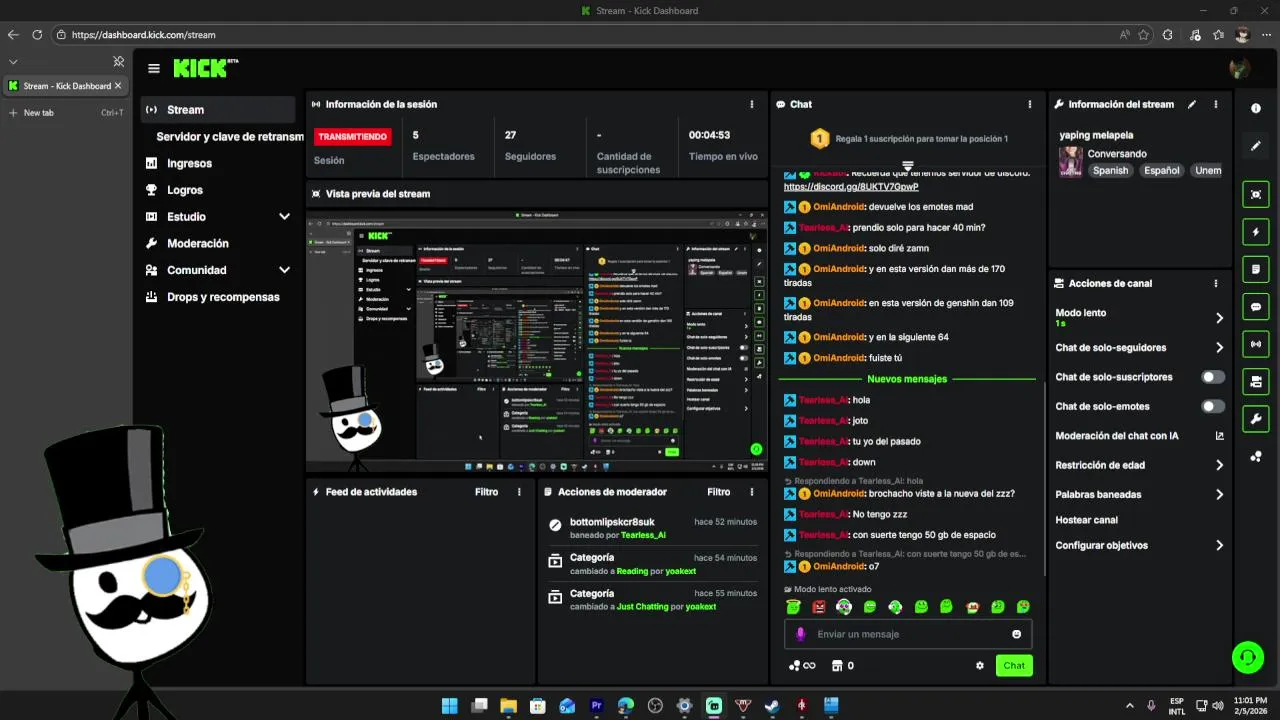Open Restricción de edad chevron
Screen dimensions: 1280x720
(1219, 465)
